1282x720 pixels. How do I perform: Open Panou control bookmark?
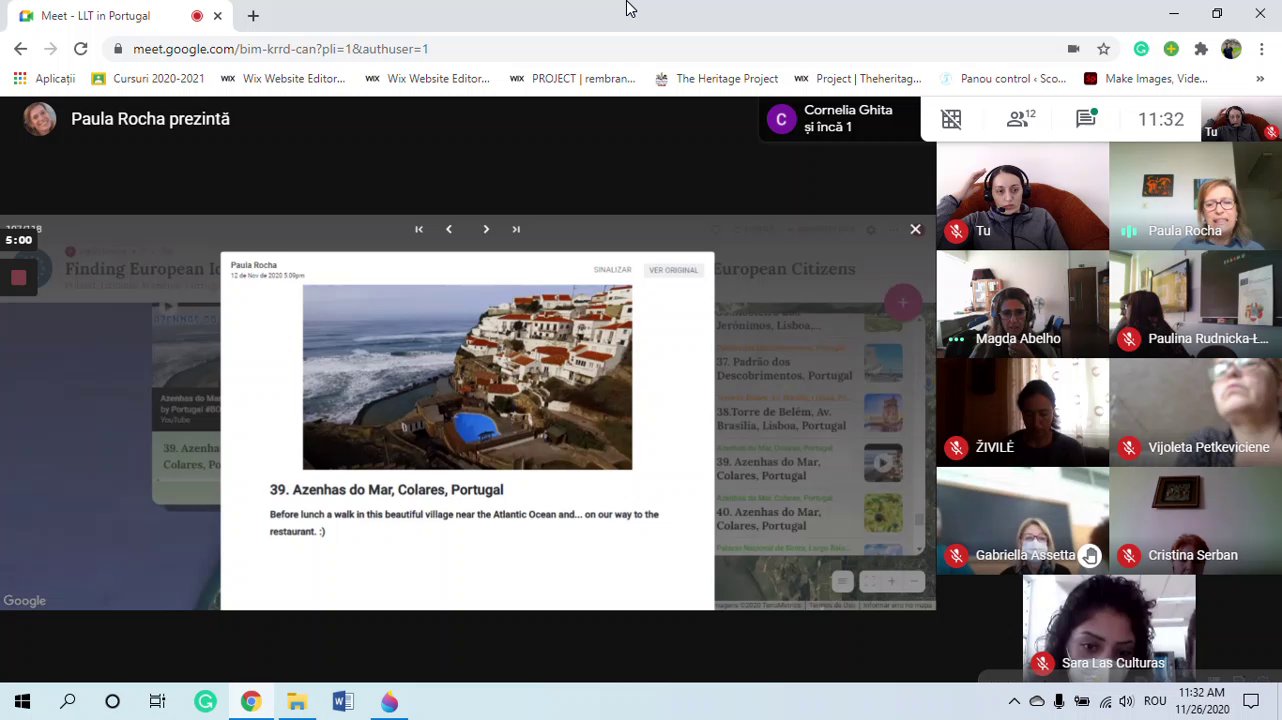click(1003, 79)
